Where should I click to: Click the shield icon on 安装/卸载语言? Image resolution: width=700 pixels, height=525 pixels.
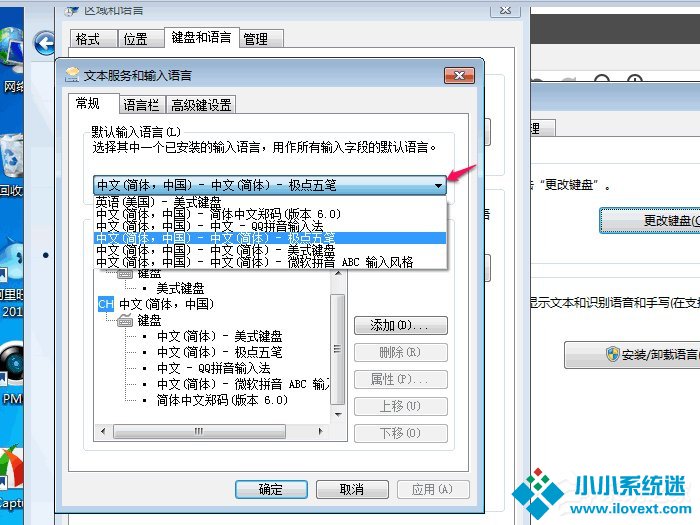pos(613,354)
